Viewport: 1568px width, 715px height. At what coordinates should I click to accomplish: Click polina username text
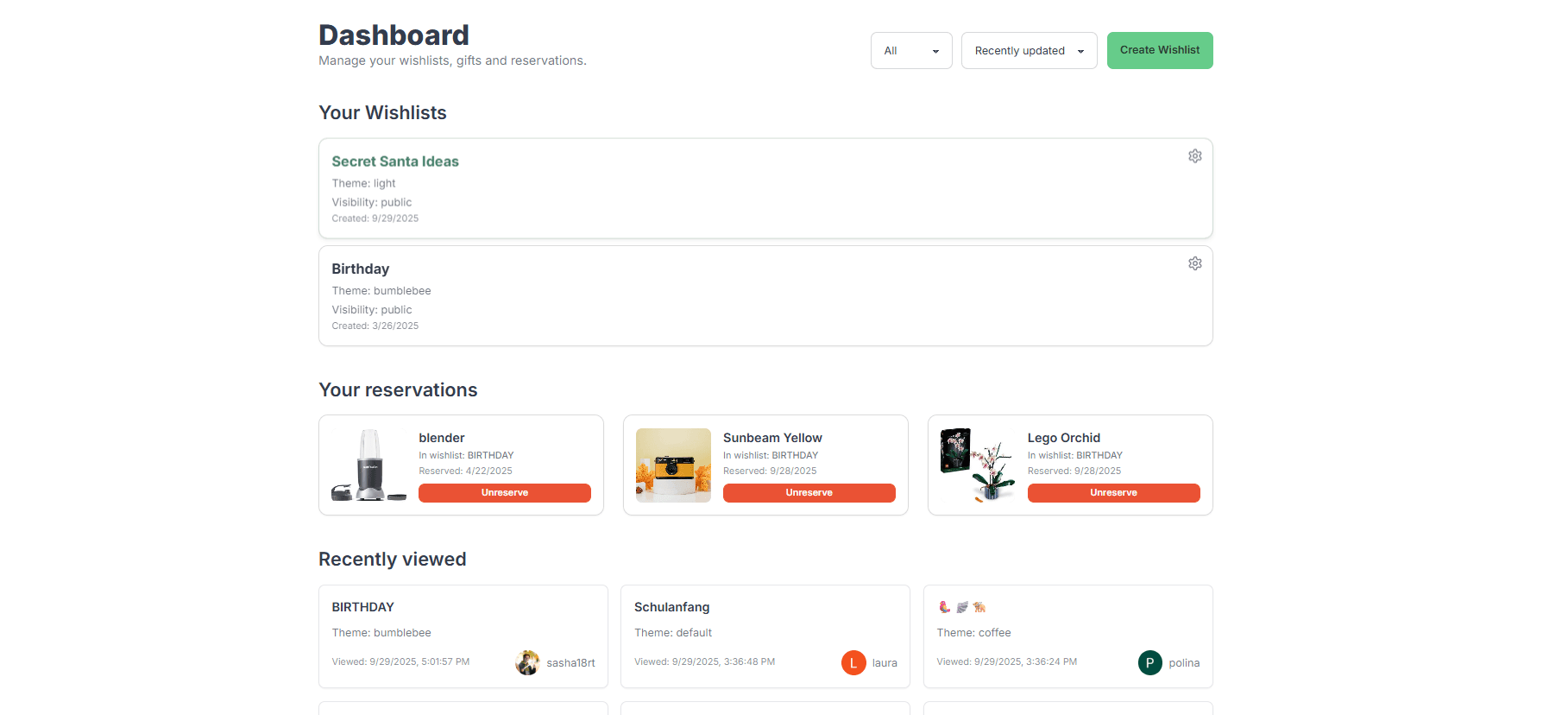1184,663
